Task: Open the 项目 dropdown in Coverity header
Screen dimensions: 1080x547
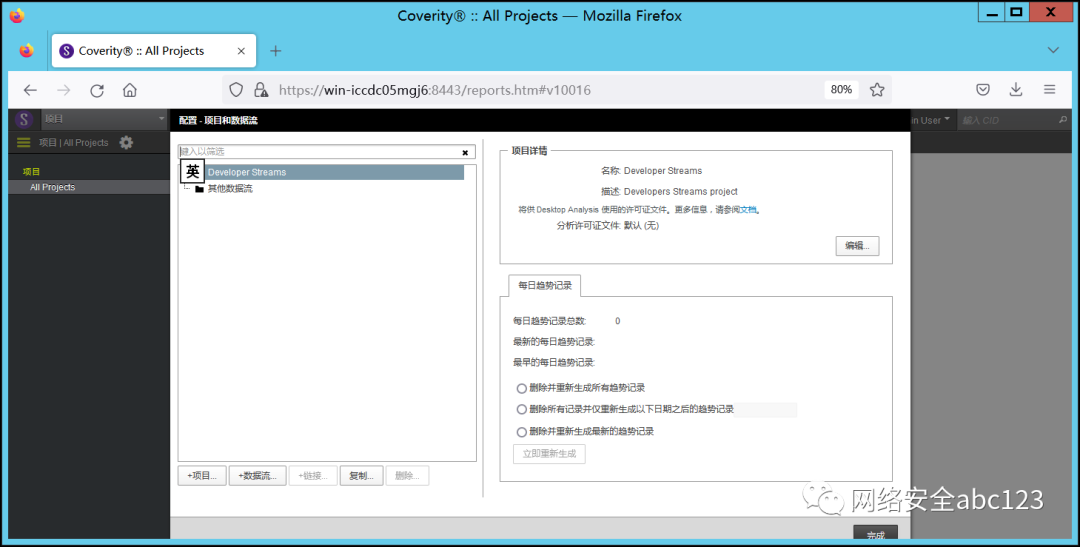Action: tap(105, 119)
